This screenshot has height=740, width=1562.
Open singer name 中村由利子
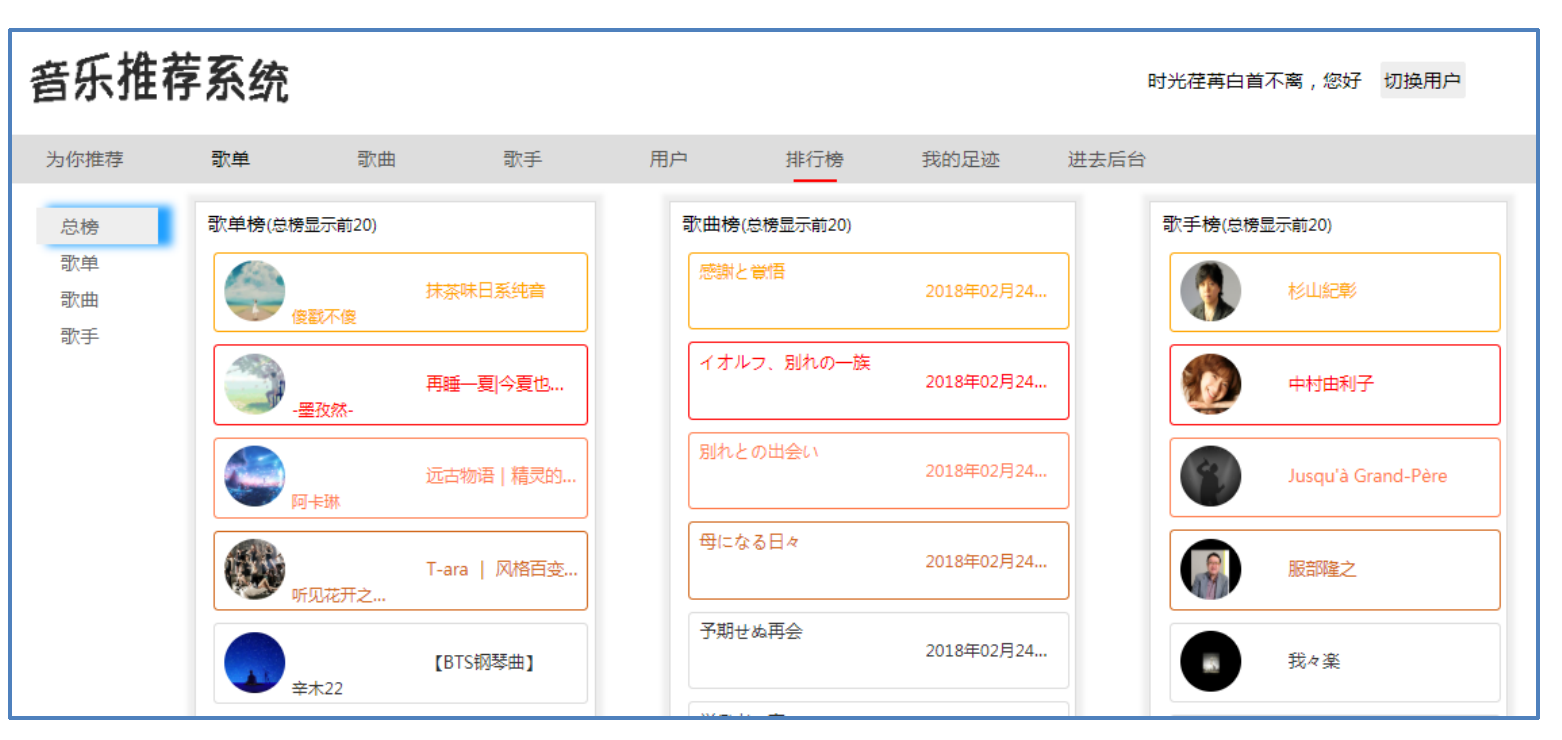1331,384
